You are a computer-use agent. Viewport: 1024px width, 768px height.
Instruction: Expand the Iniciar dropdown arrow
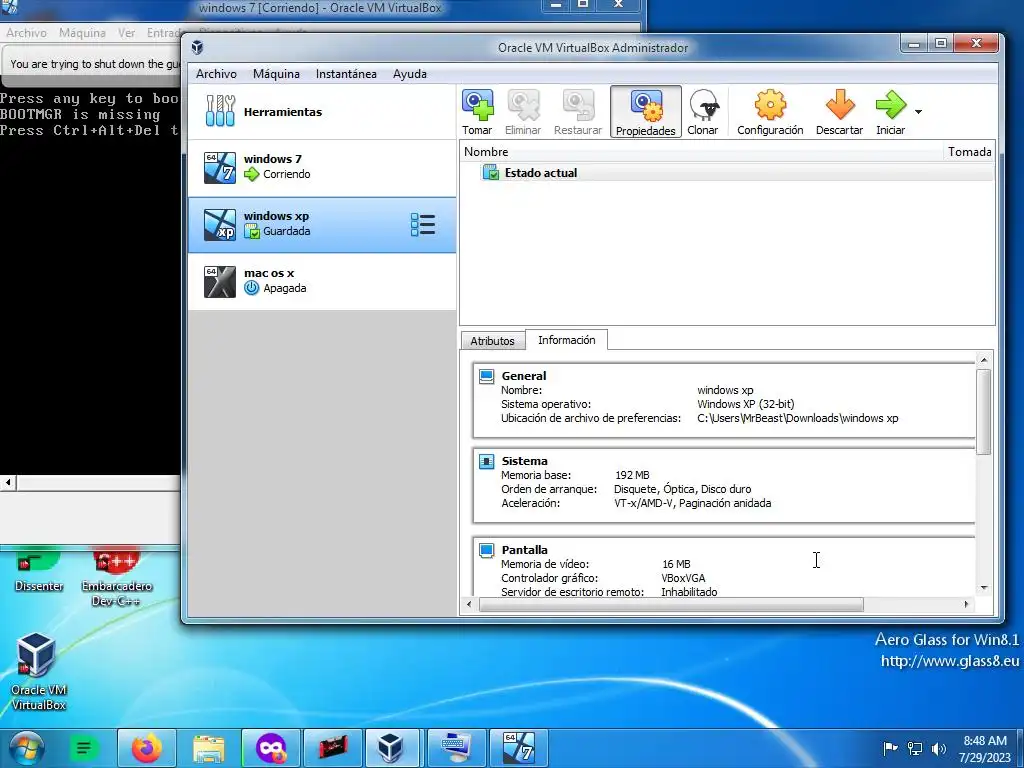pyautogui.click(x=918, y=112)
